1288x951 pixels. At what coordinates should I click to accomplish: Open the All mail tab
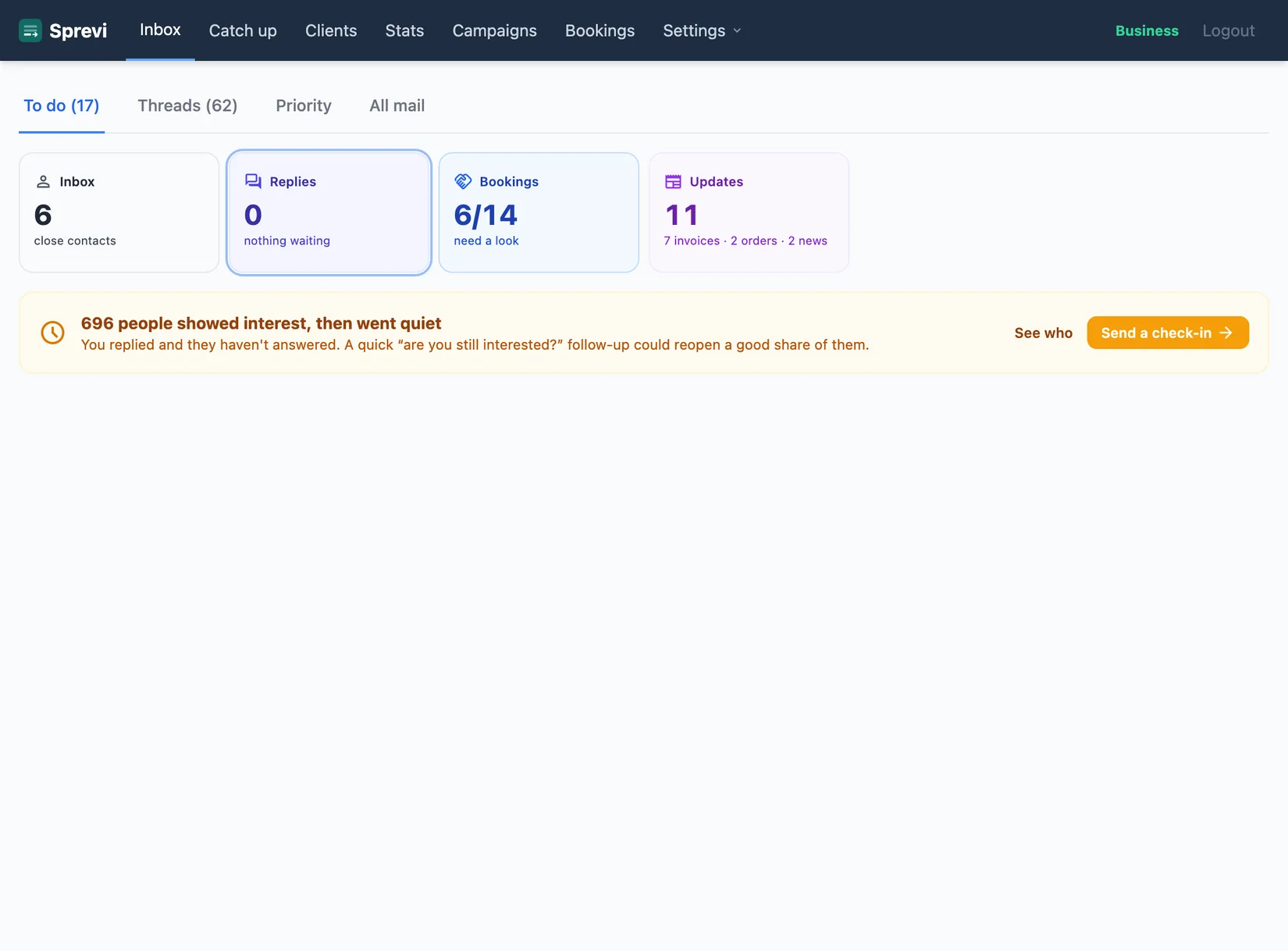tap(397, 105)
